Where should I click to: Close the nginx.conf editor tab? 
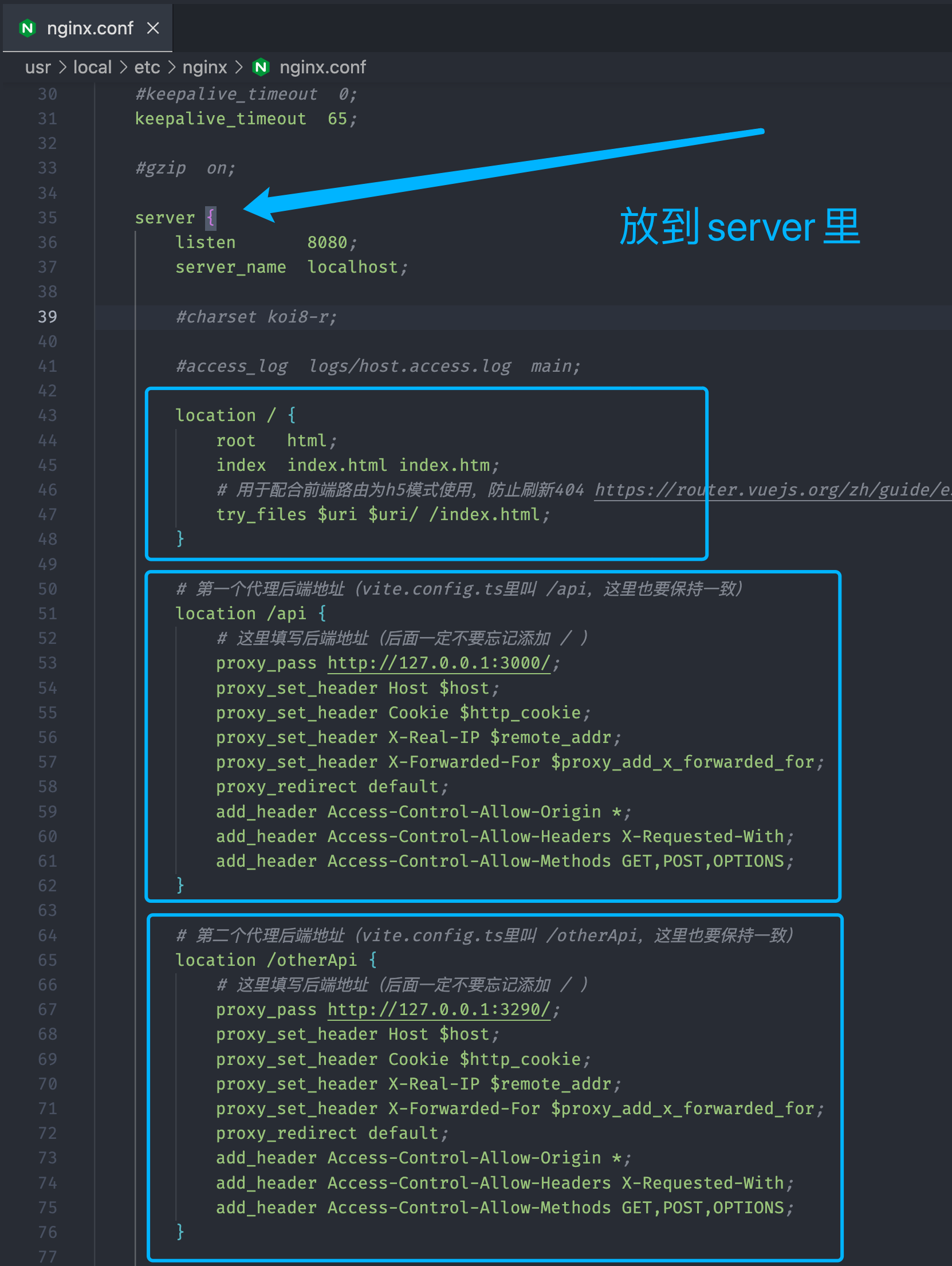[152, 28]
